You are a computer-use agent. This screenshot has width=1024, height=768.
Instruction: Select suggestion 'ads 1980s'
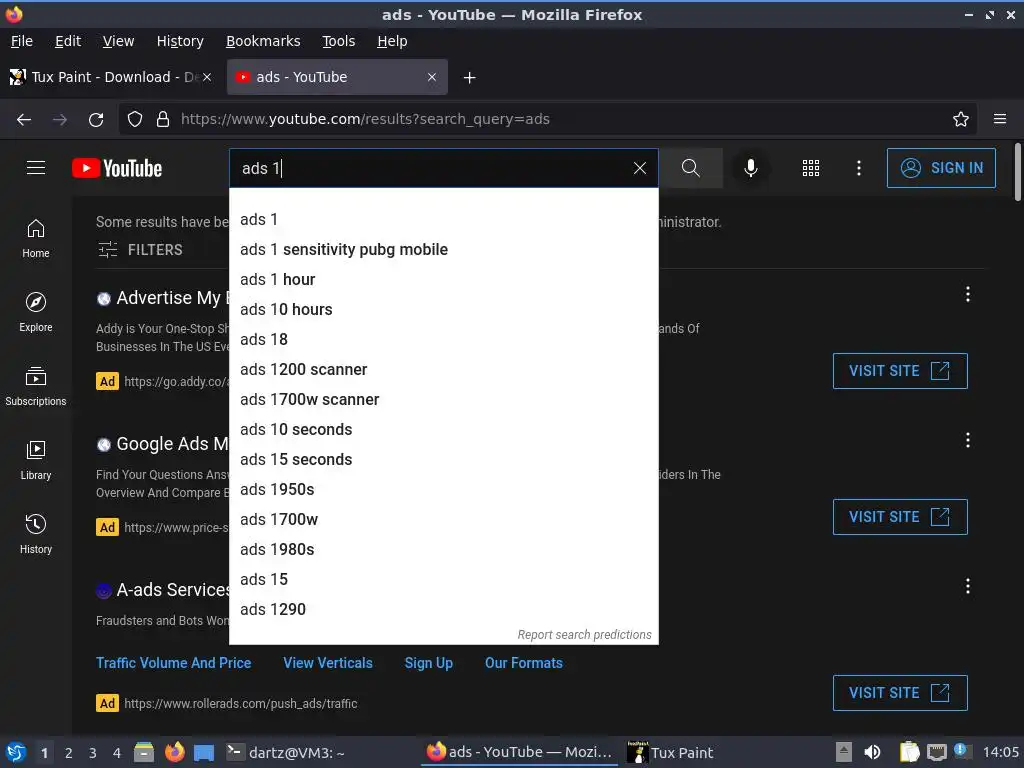[443, 550]
